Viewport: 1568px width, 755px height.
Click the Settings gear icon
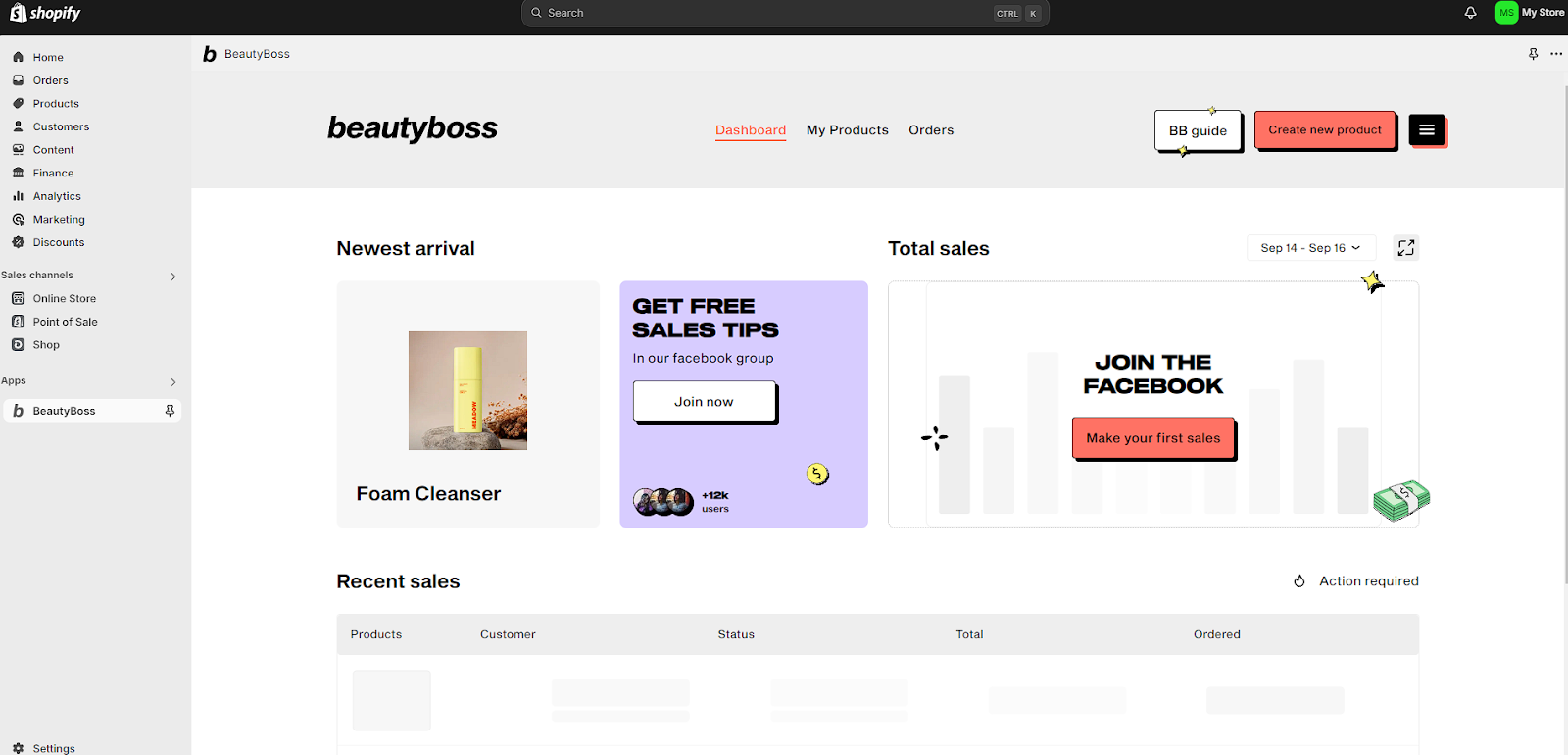[18, 748]
